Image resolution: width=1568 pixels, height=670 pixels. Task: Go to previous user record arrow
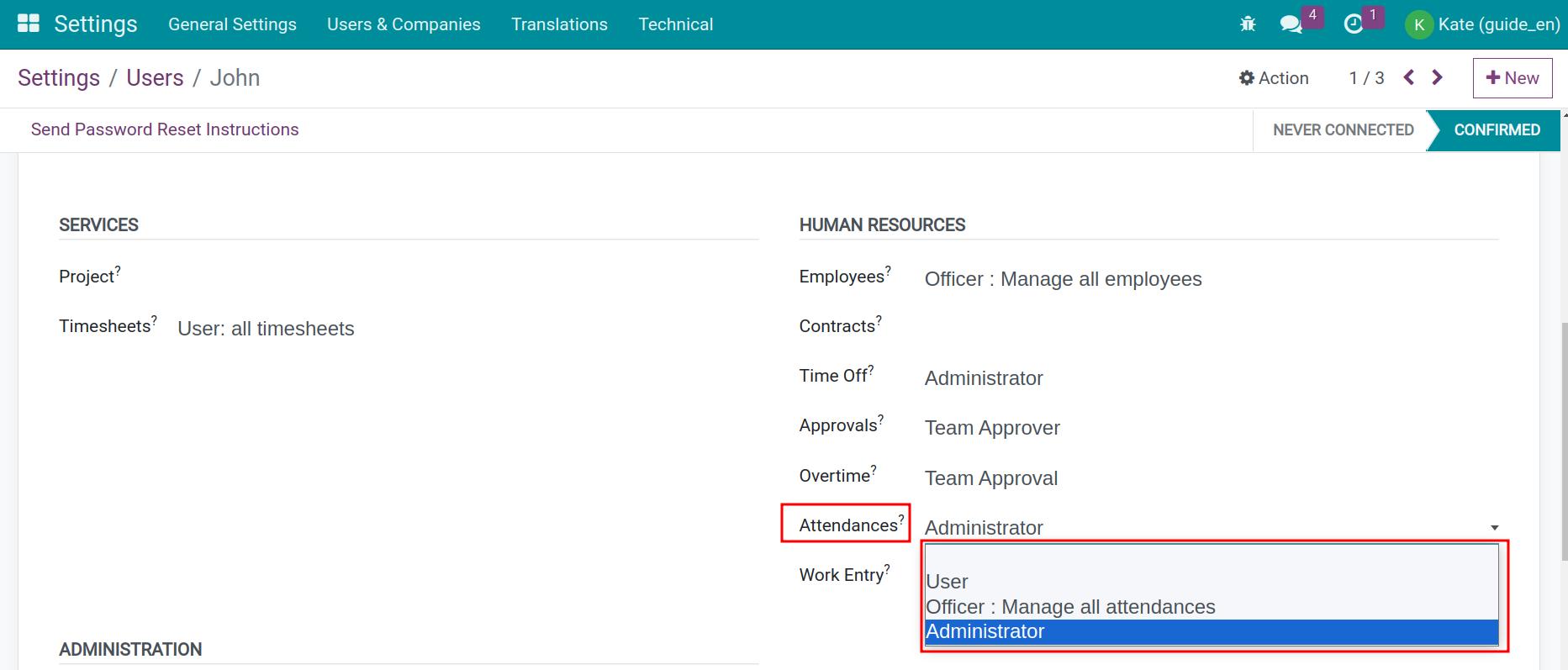coord(1409,77)
